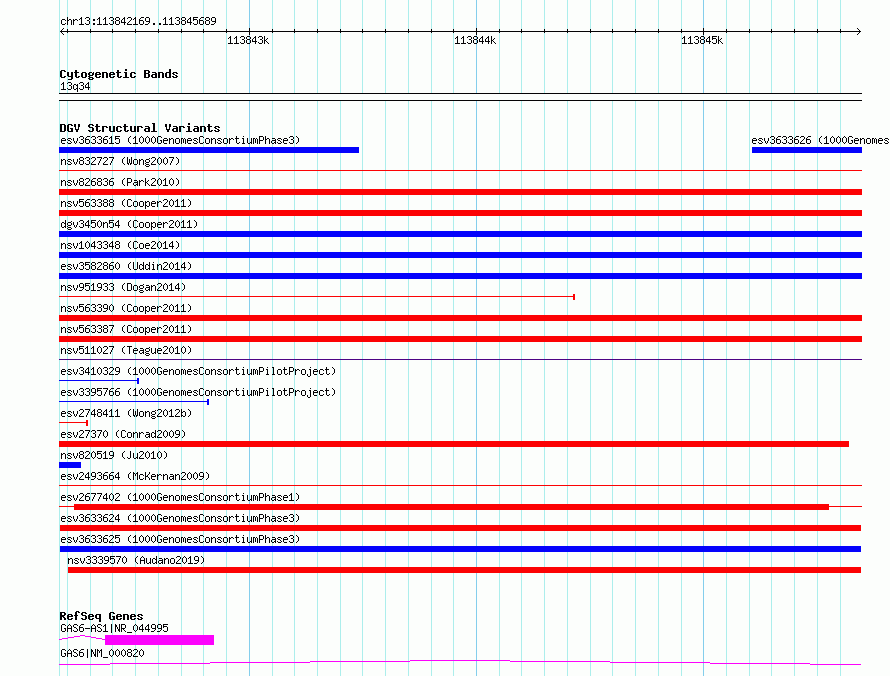Click the 113844k ruler tick label

pyautogui.click(x=475, y=40)
